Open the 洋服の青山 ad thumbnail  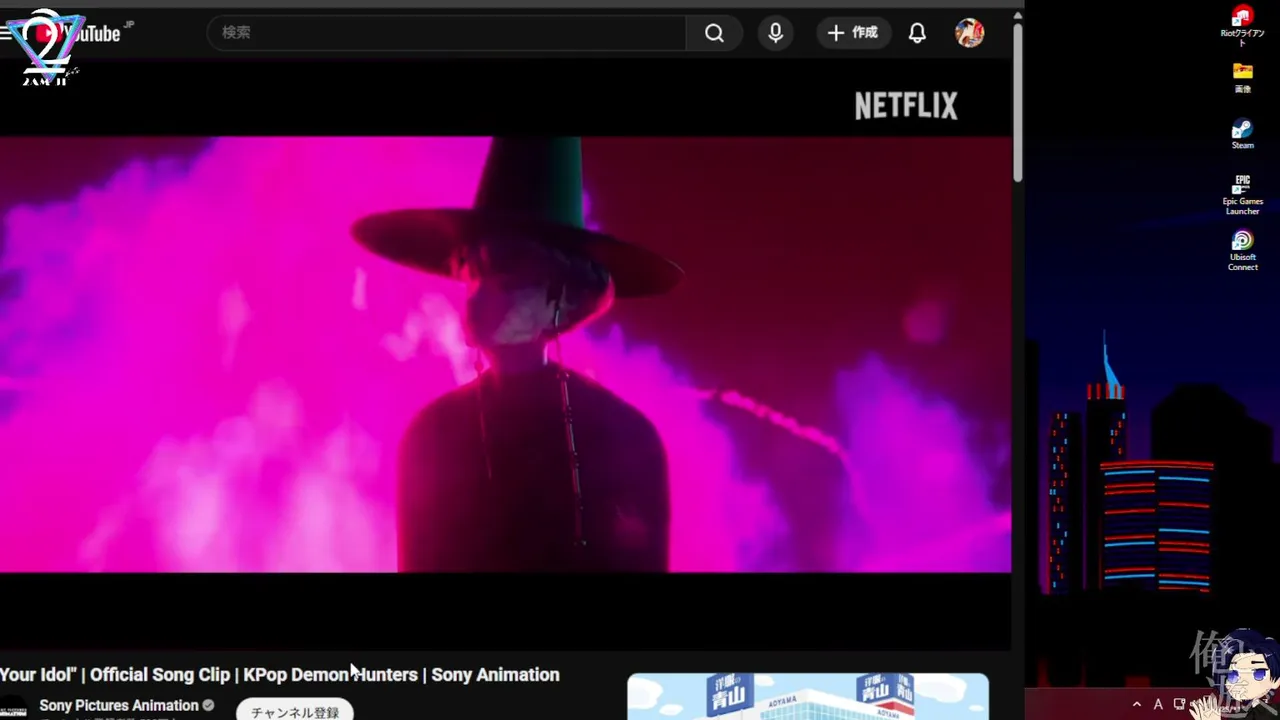pos(808,697)
